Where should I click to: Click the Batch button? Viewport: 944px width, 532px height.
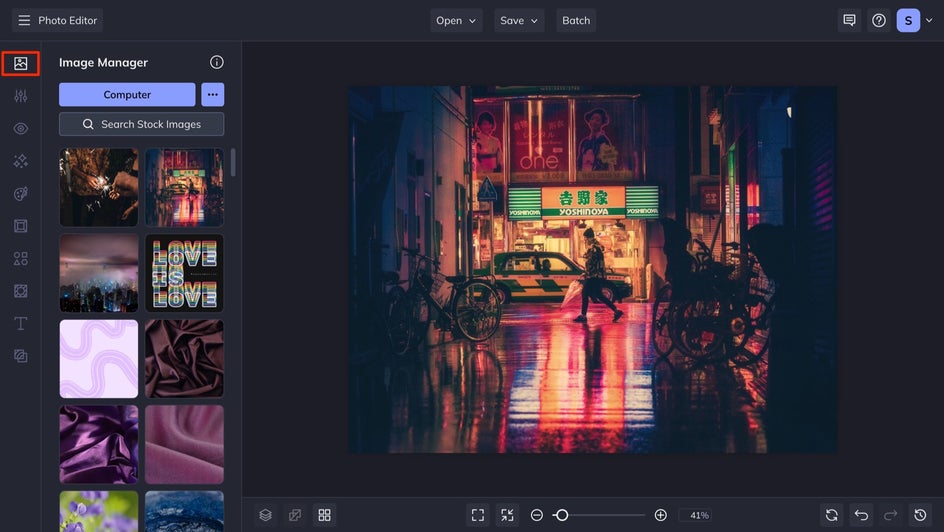coord(576,20)
